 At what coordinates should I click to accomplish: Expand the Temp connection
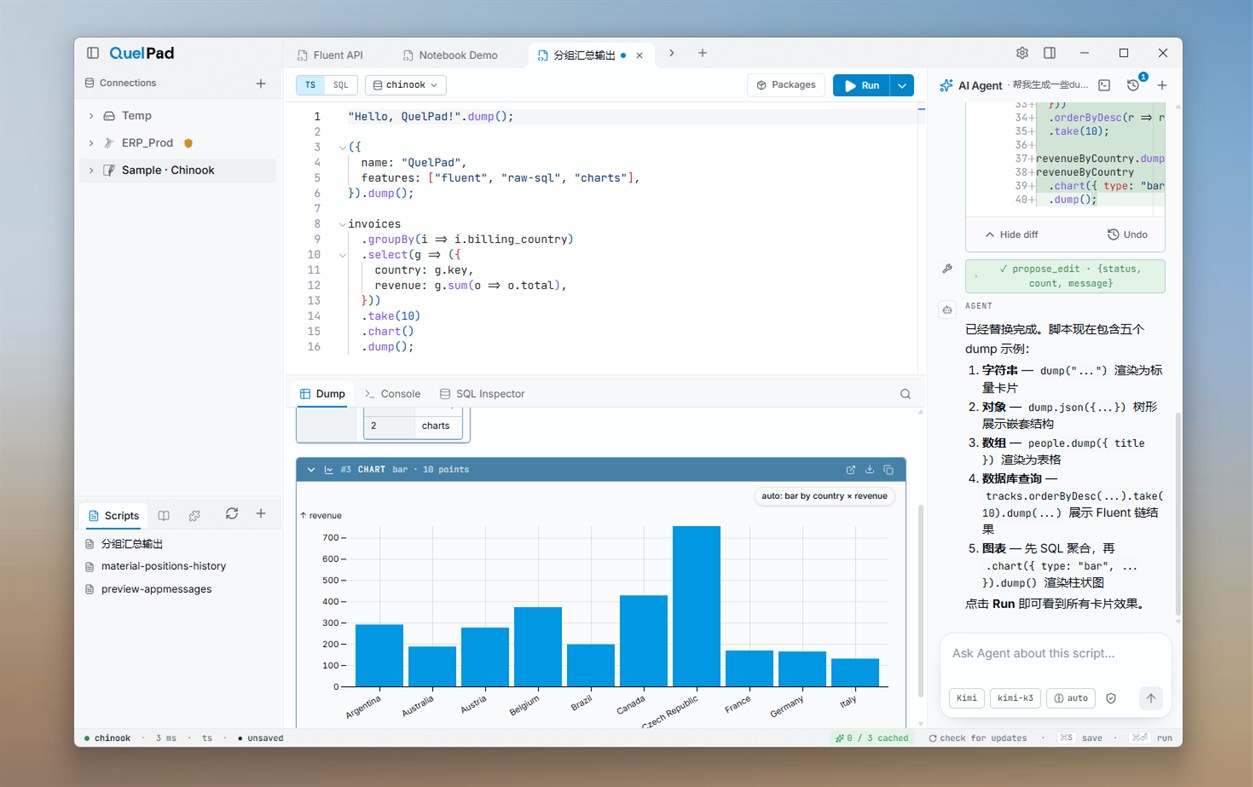pyautogui.click(x=91, y=116)
